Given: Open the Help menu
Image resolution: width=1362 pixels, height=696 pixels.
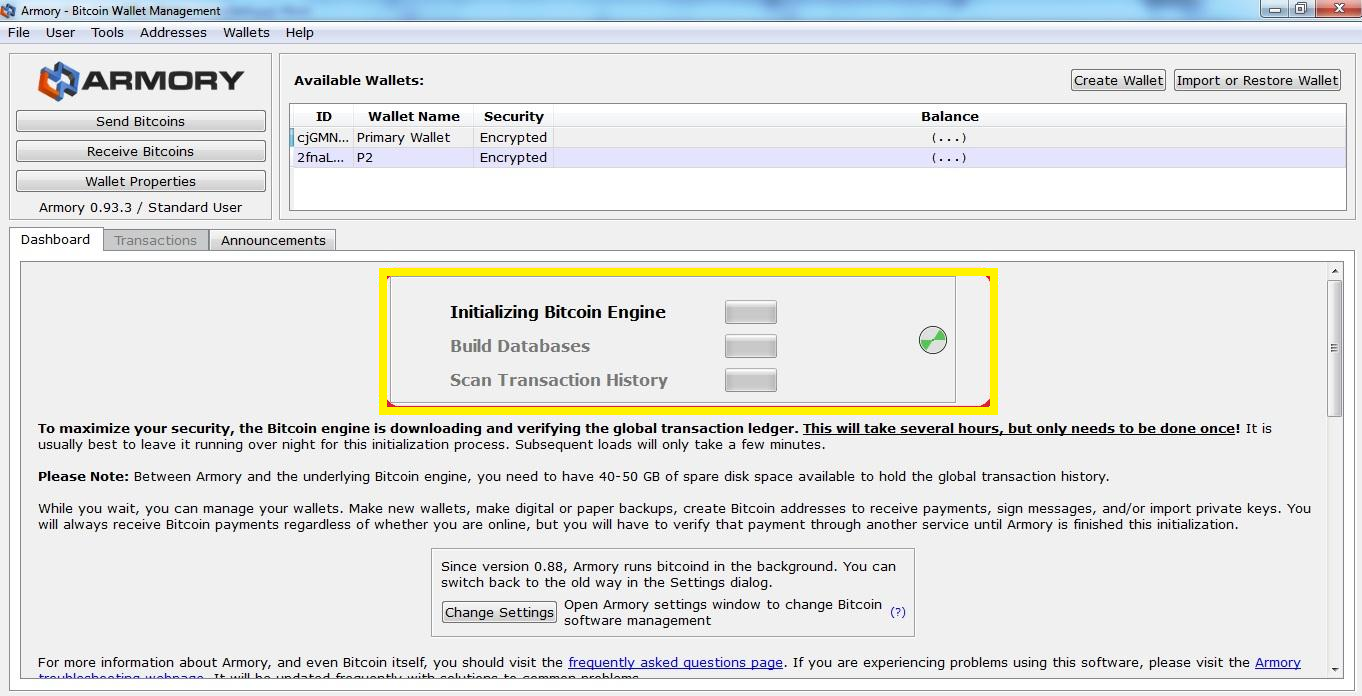Looking at the screenshot, I should [299, 32].
